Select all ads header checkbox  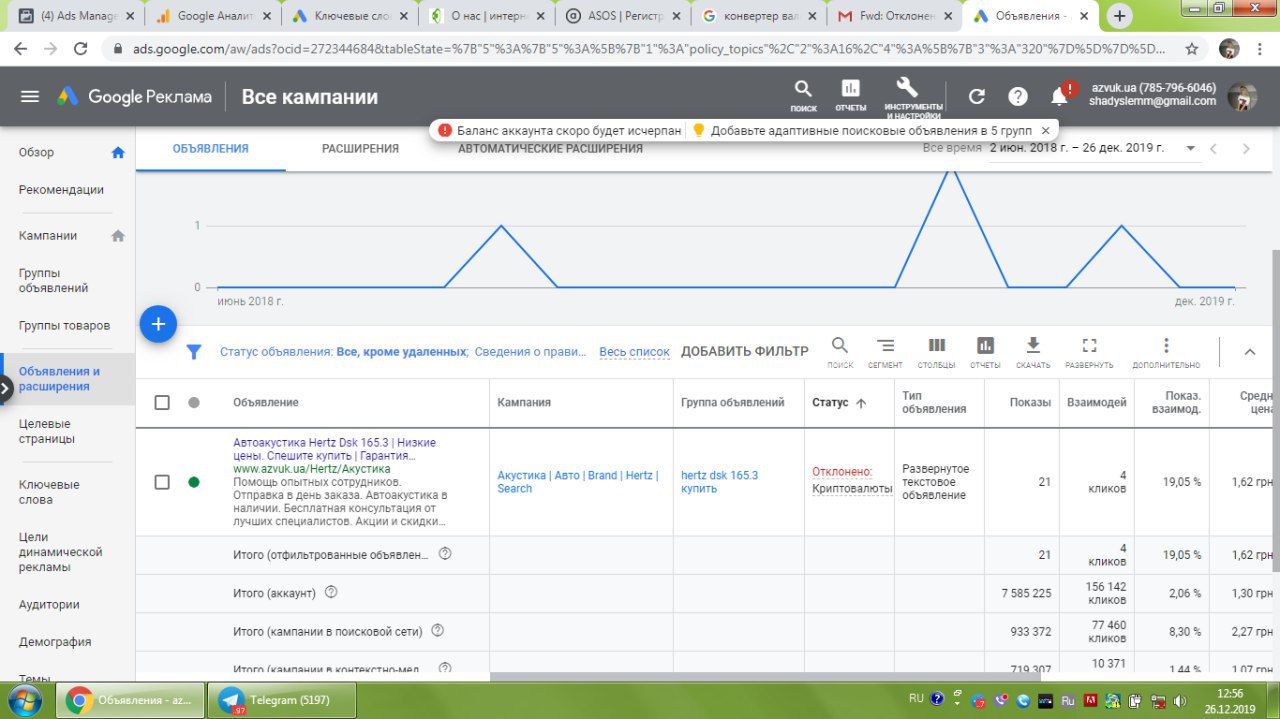coord(162,402)
